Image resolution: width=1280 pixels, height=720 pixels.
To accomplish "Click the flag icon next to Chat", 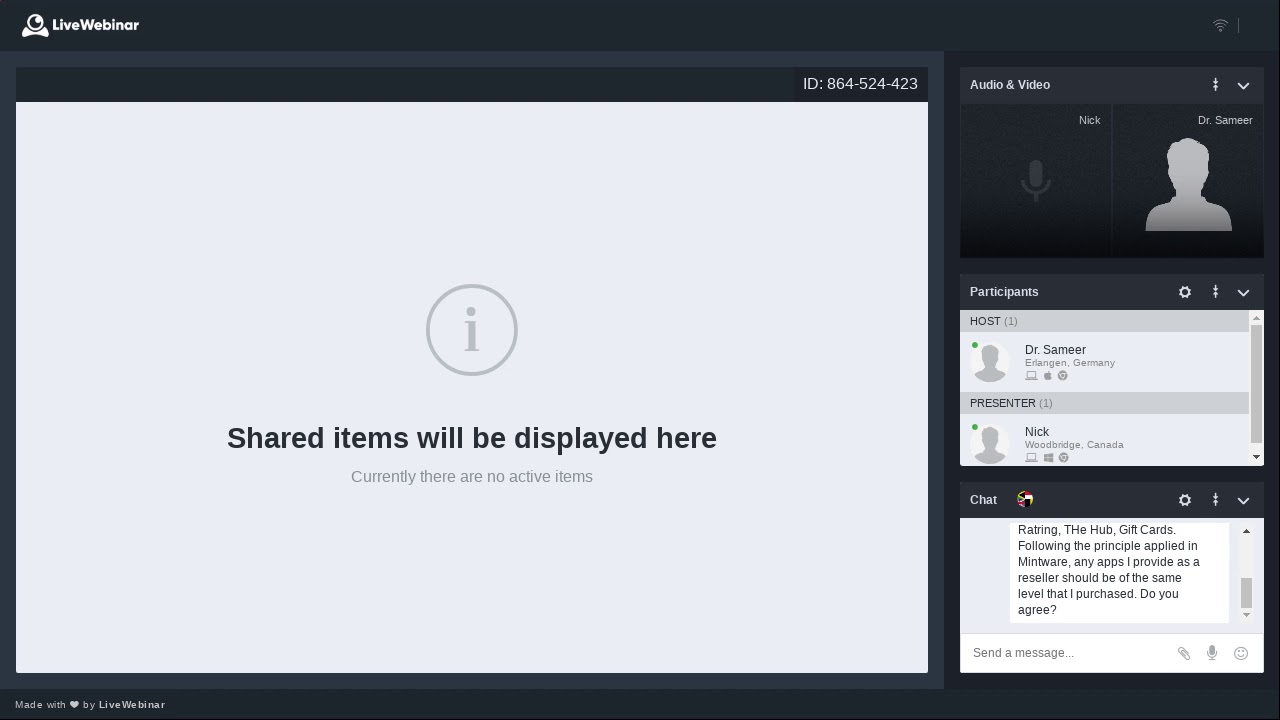I will 1025,499.
